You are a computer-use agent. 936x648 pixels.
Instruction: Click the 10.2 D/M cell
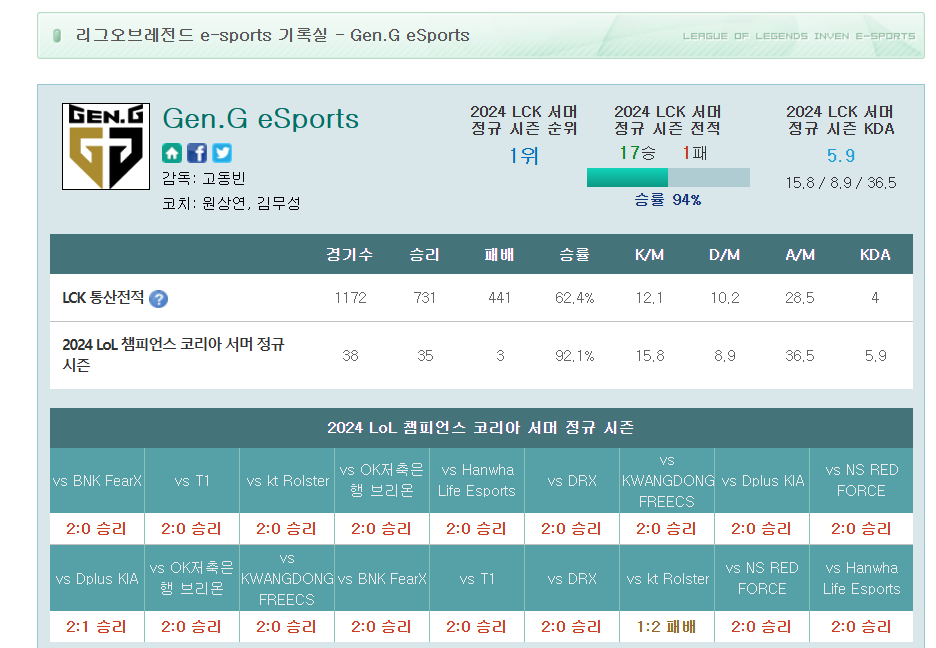click(725, 298)
